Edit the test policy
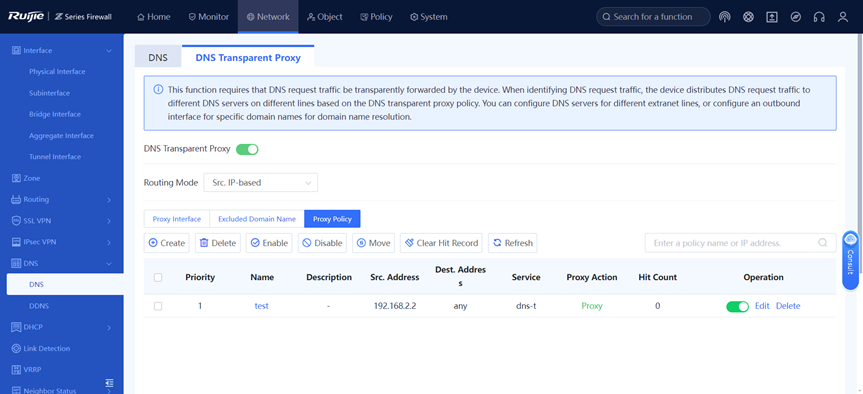This screenshot has height=394, width=863. tap(762, 306)
